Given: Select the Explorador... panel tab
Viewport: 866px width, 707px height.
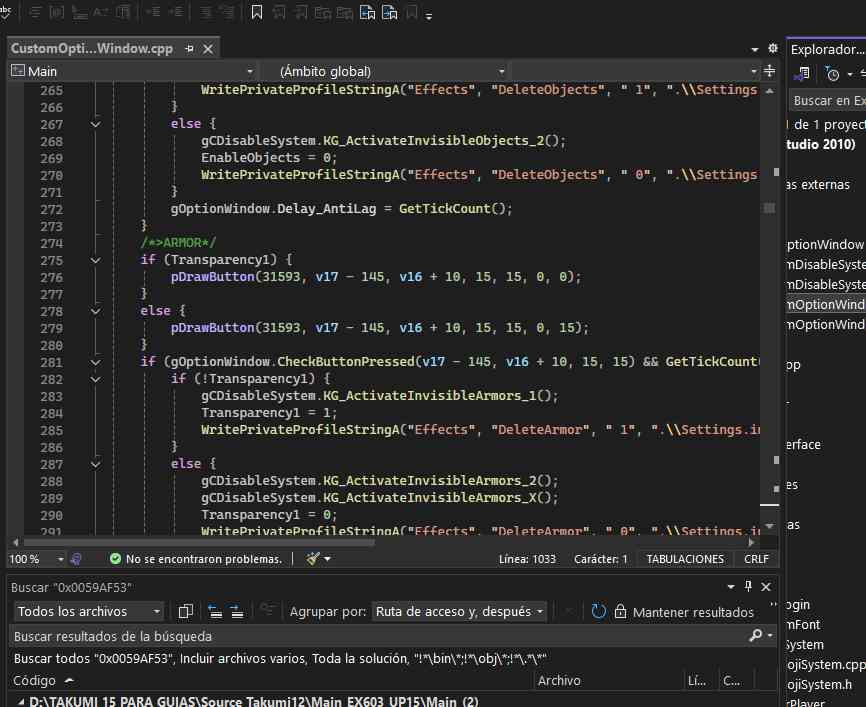Looking at the screenshot, I should pyautogui.click(x=826, y=49).
